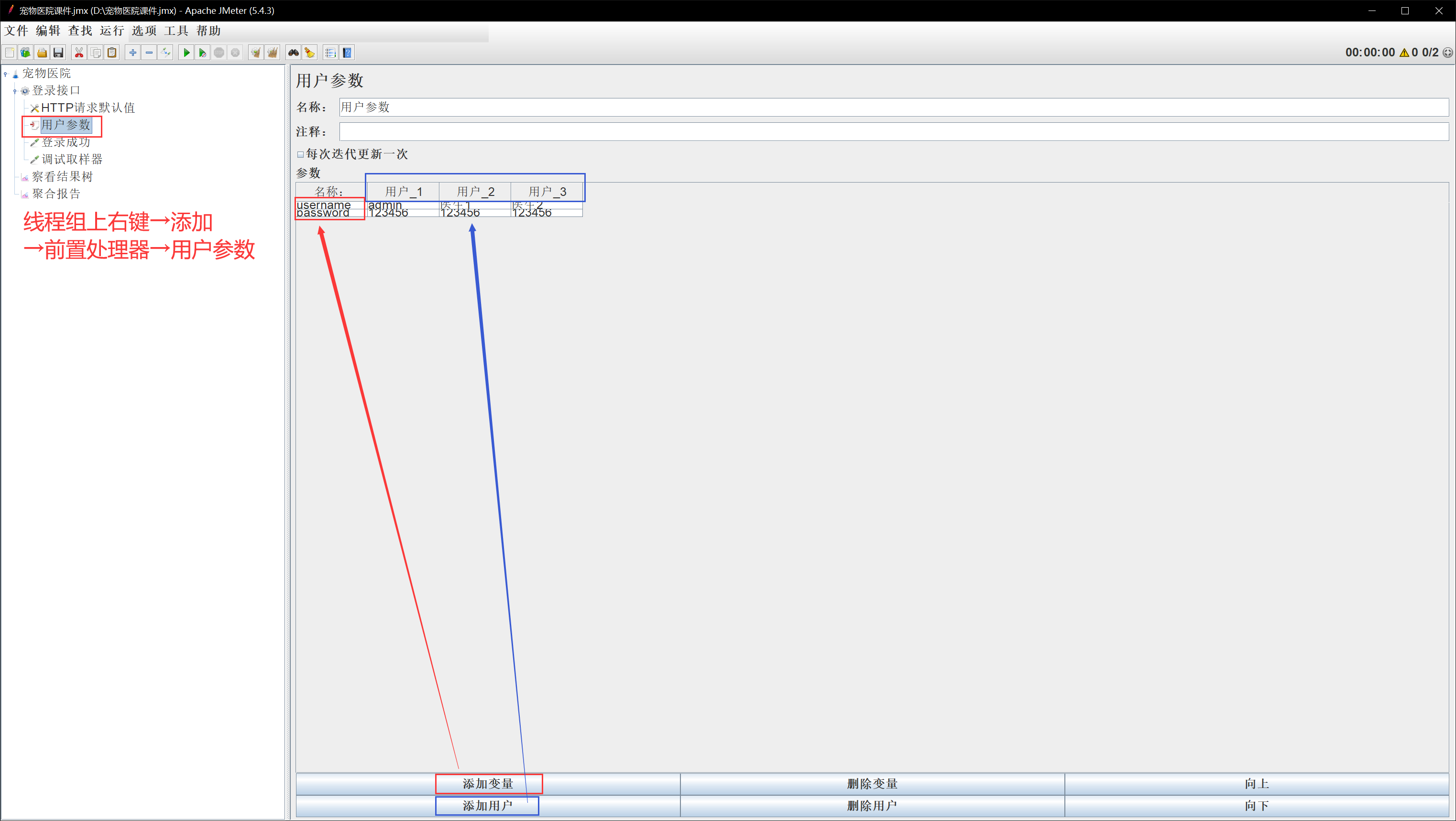
Task: Open the Templates icon in toolbar
Action: [x=25, y=53]
